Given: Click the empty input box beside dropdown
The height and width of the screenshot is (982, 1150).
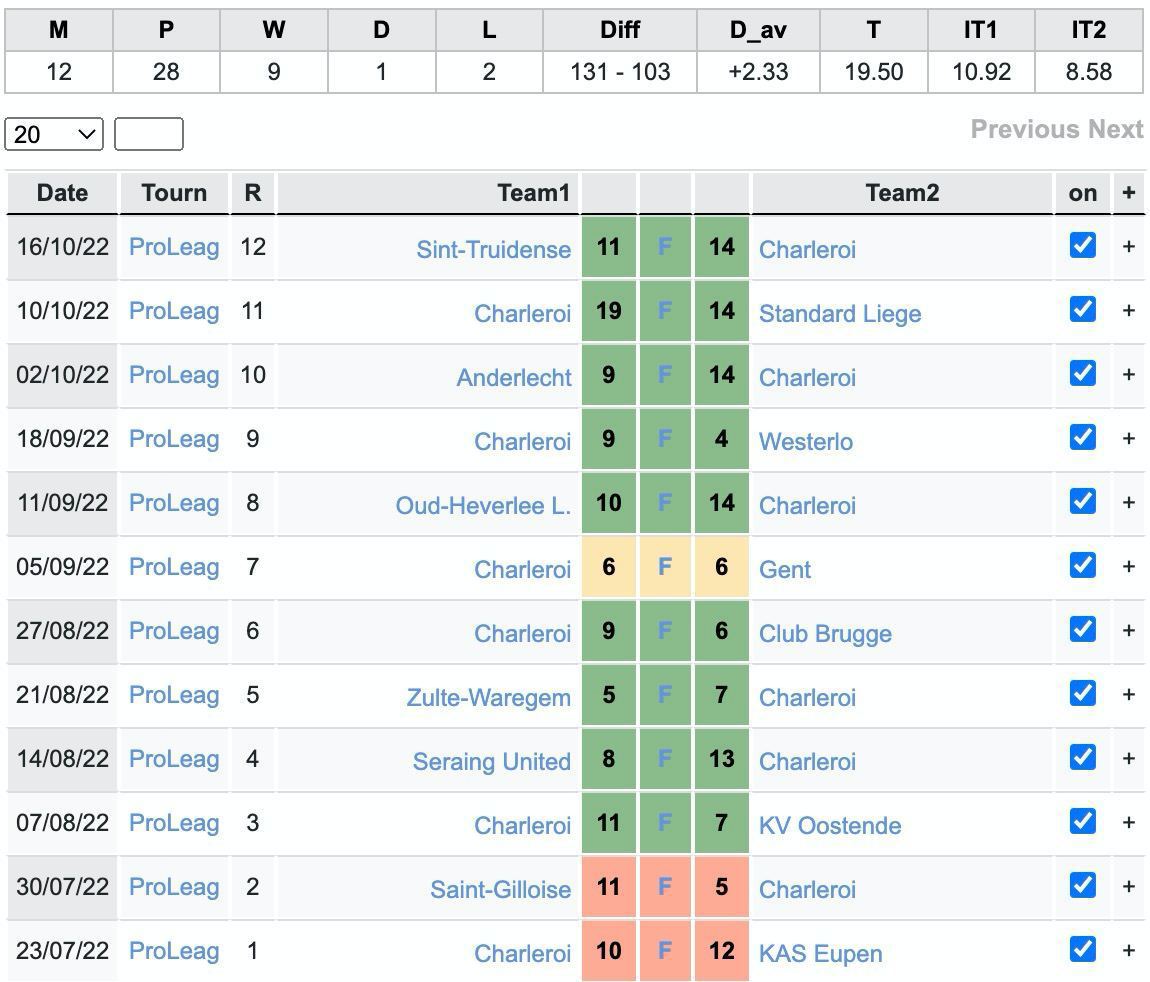Looking at the screenshot, I should coord(148,134).
